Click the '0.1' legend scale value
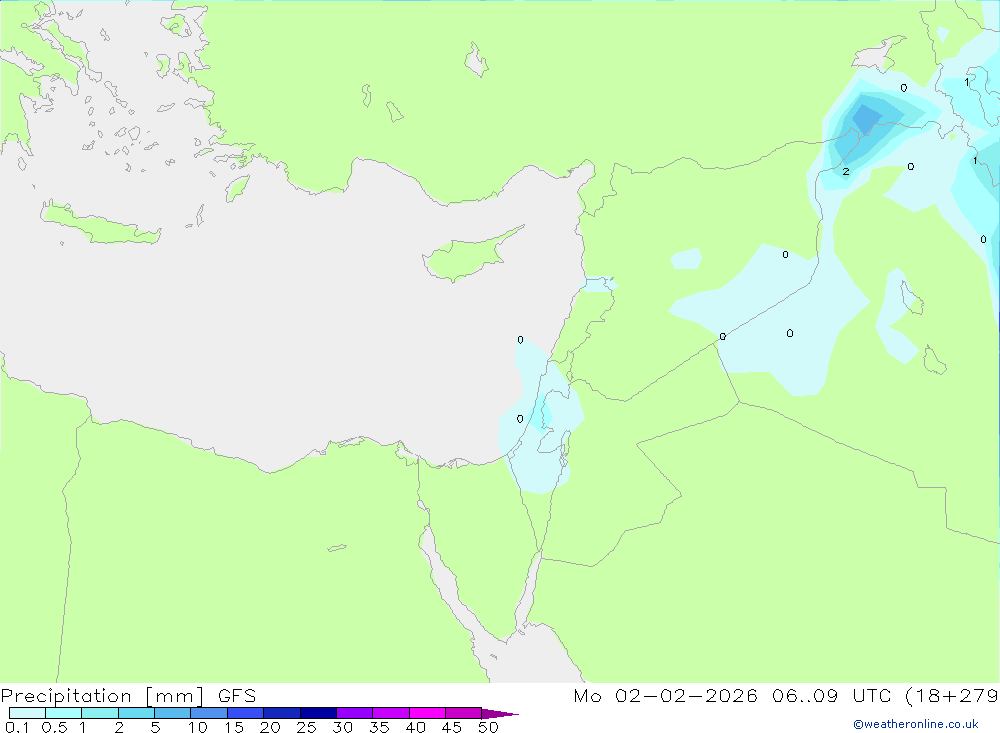The image size is (1000, 733). pyautogui.click(x=17, y=727)
